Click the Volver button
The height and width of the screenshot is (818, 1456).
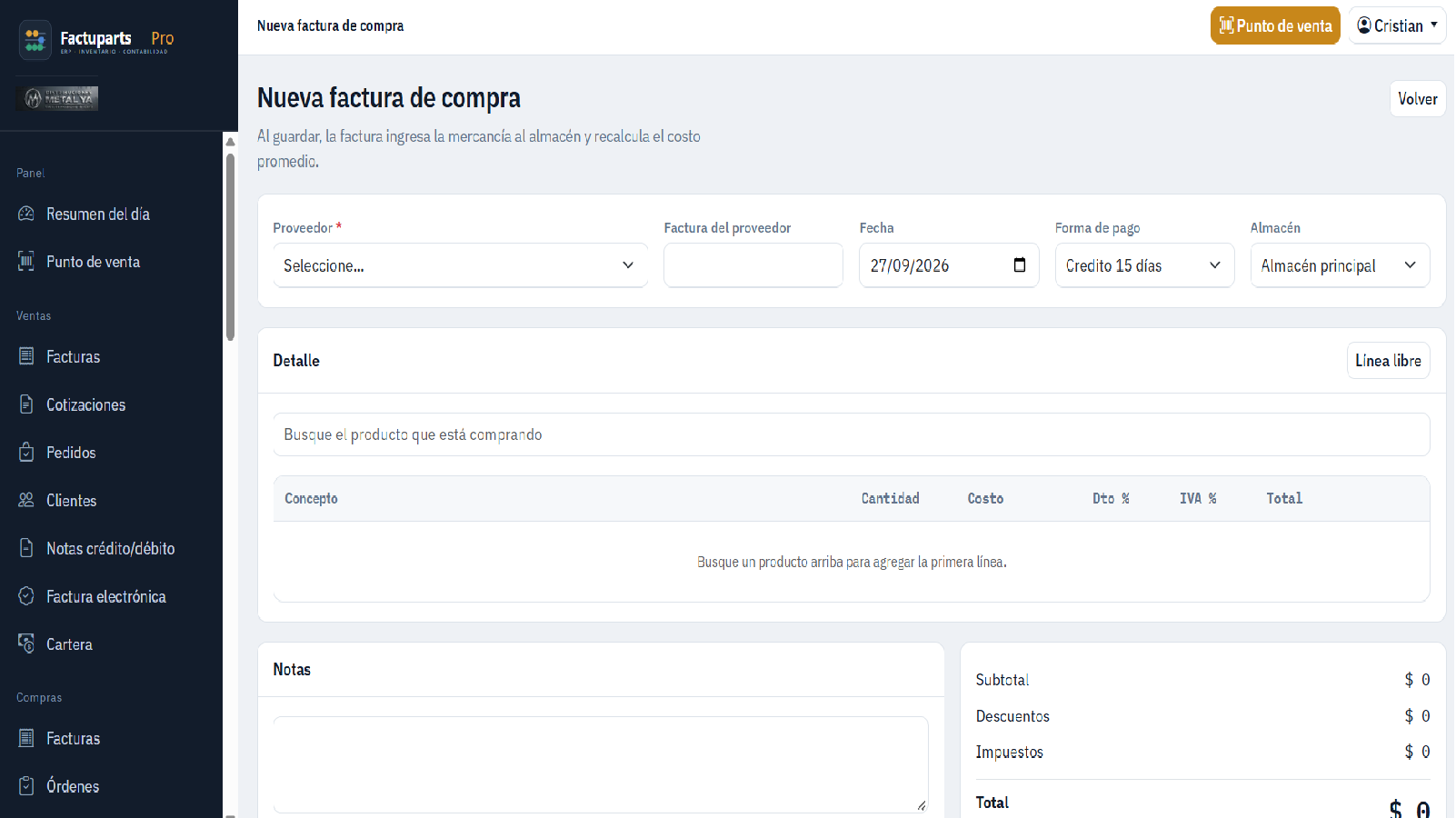[x=1418, y=99]
